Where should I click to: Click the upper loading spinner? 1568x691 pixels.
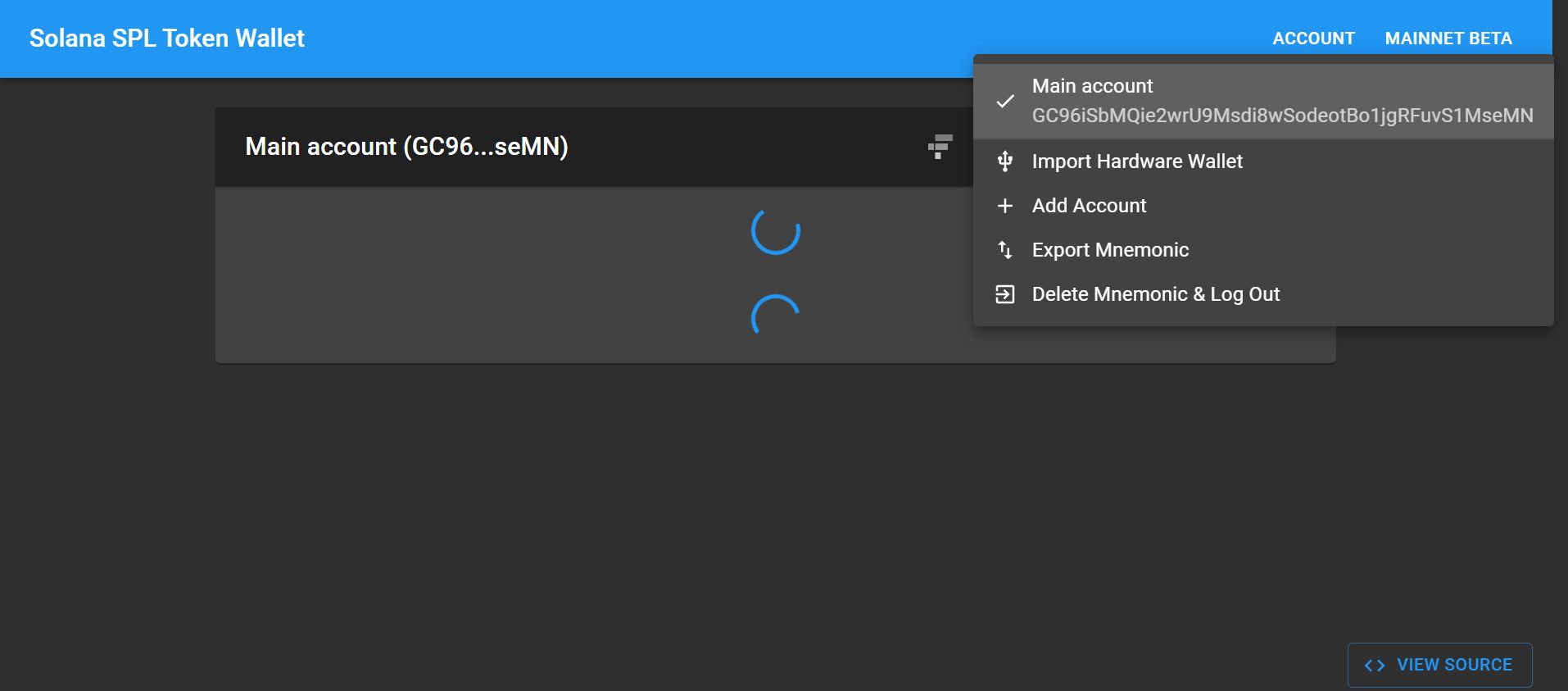(776, 230)
